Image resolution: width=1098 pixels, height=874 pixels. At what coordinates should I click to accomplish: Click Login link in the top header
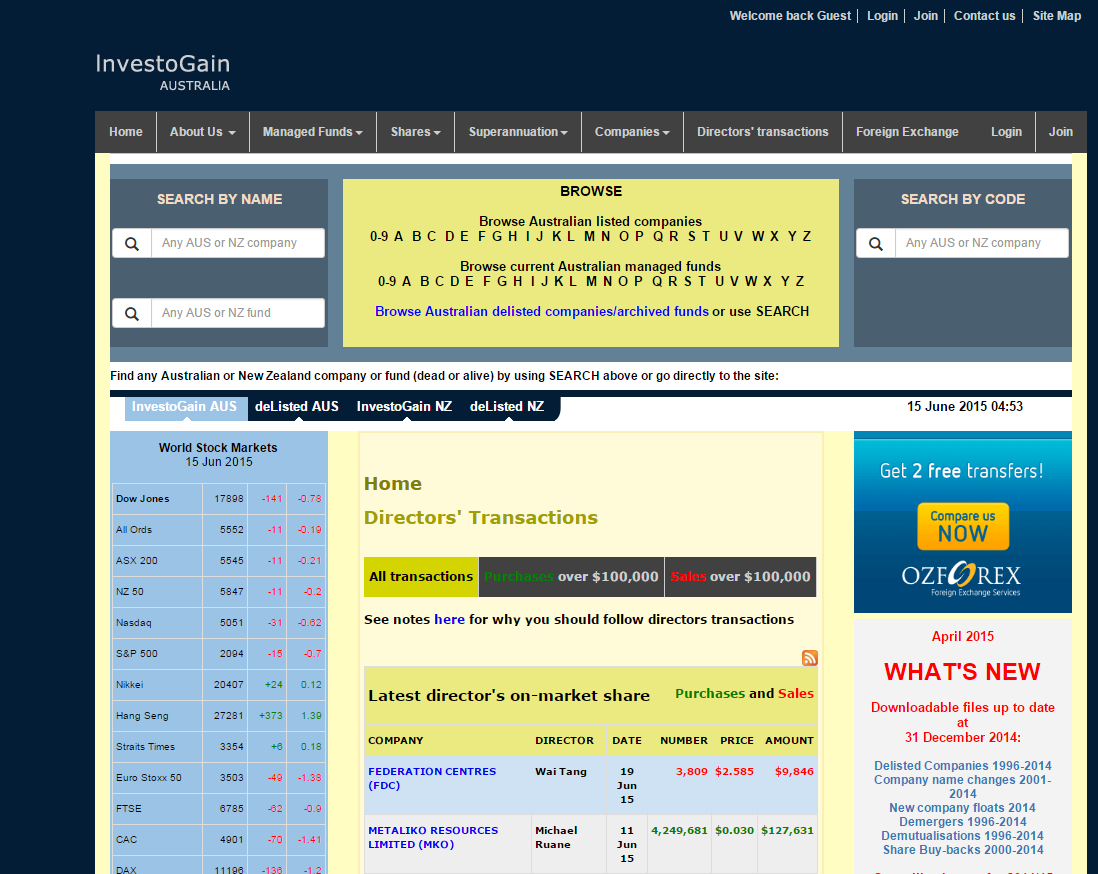(882, 15)
